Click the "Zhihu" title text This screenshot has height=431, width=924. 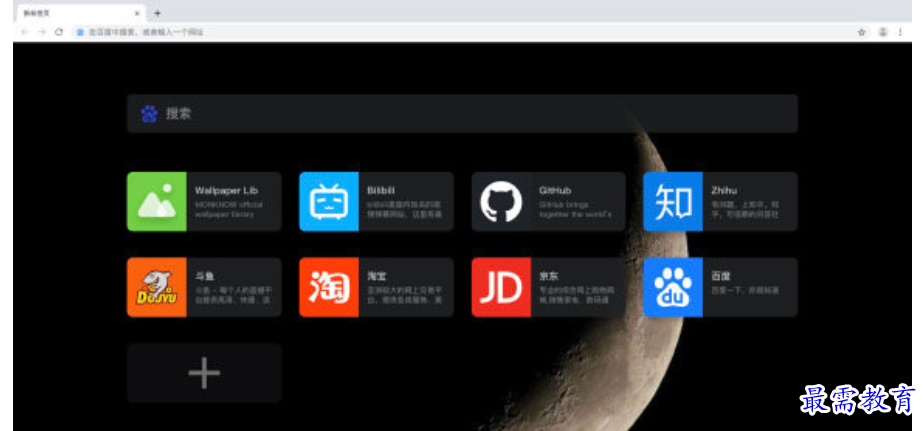(724, 190)
